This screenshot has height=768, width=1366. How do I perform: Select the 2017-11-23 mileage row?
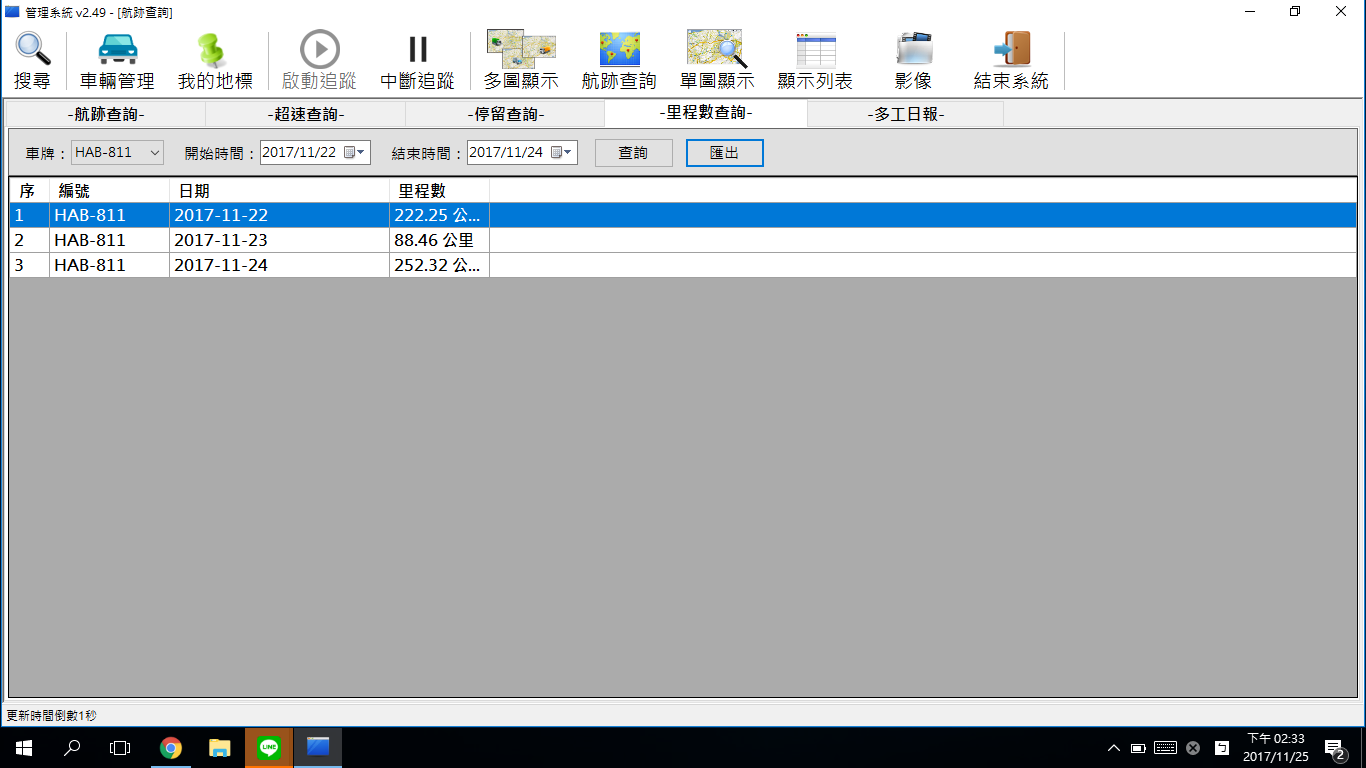(x=220, y=240)
